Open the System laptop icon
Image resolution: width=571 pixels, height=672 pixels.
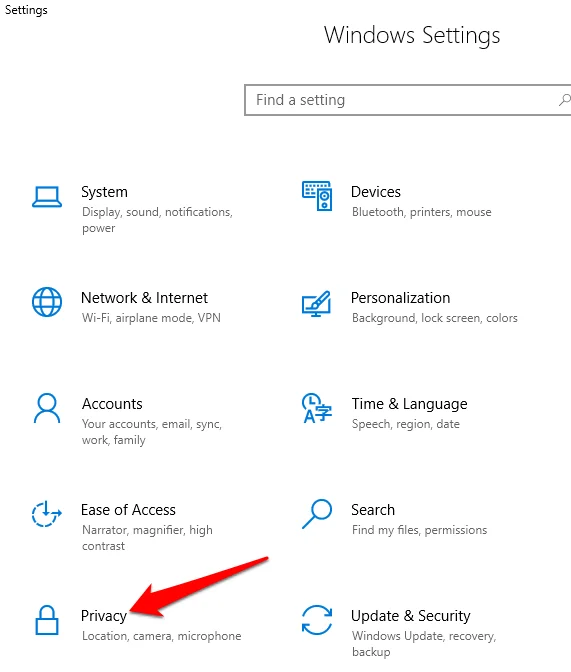[x=47, y=197]
